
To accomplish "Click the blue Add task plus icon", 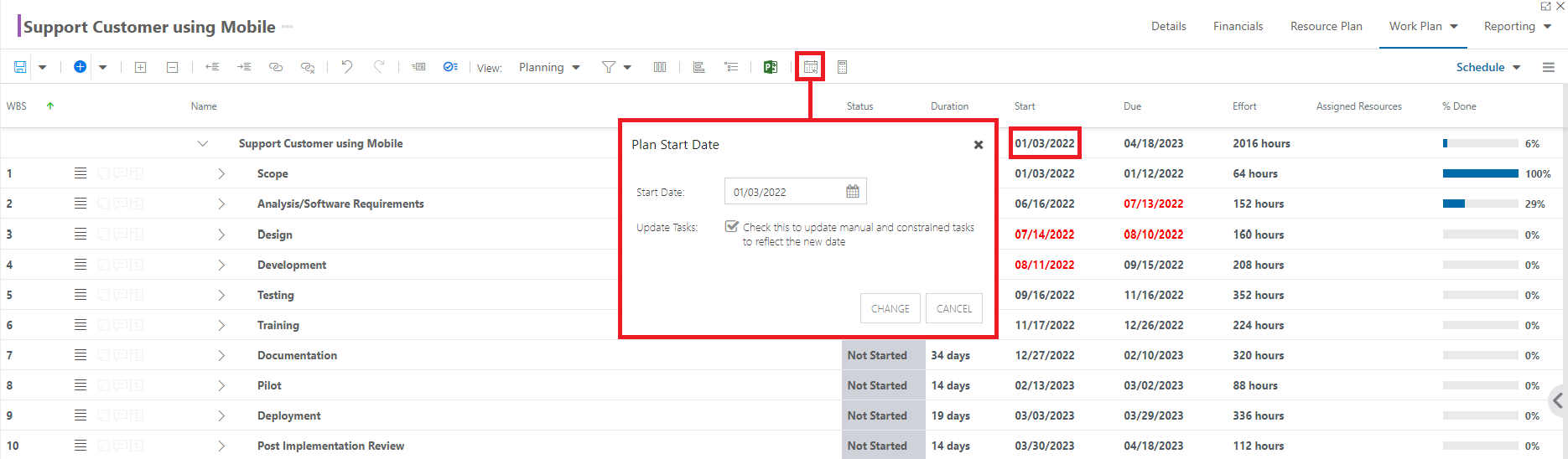I will click(80, 67).
